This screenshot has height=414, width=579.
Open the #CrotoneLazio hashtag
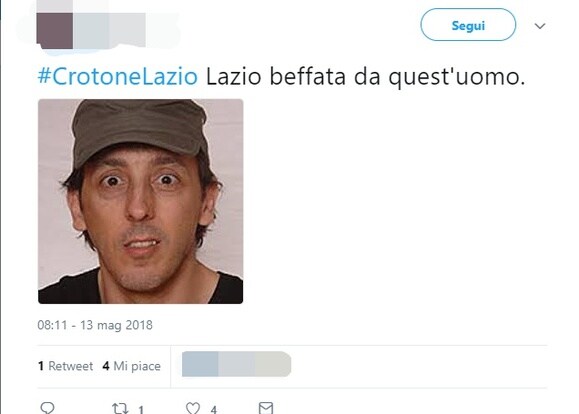click(118, 76)
